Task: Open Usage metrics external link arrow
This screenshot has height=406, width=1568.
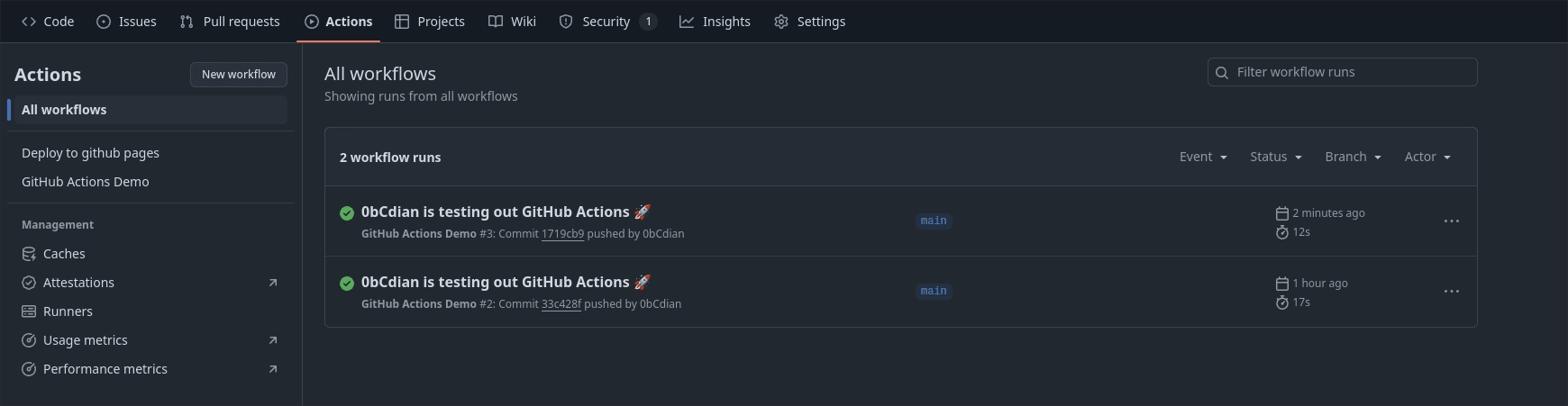Action: 273,340
